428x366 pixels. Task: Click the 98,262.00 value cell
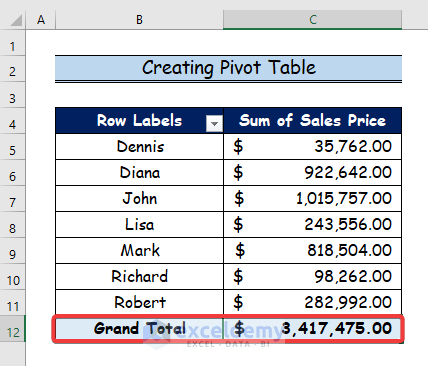click(x=313, y=277)
